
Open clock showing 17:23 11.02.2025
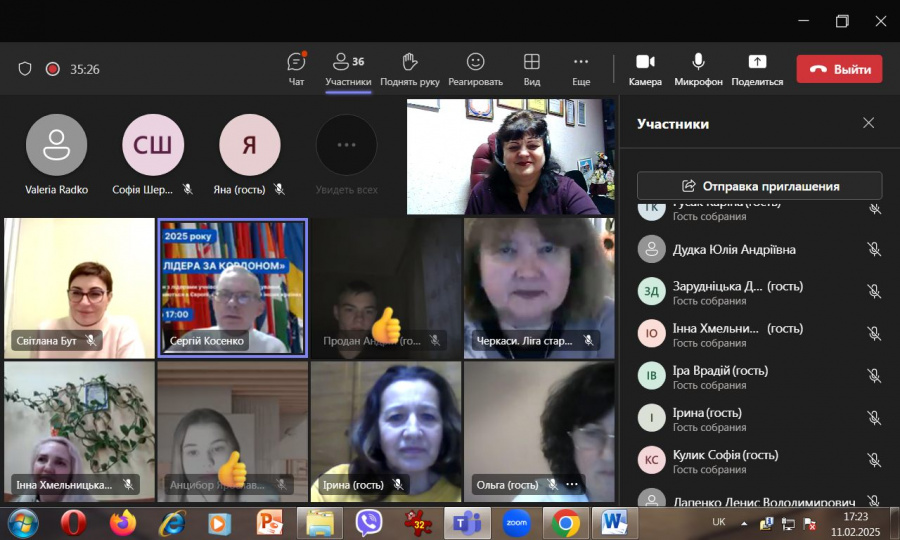pos(855,524)
